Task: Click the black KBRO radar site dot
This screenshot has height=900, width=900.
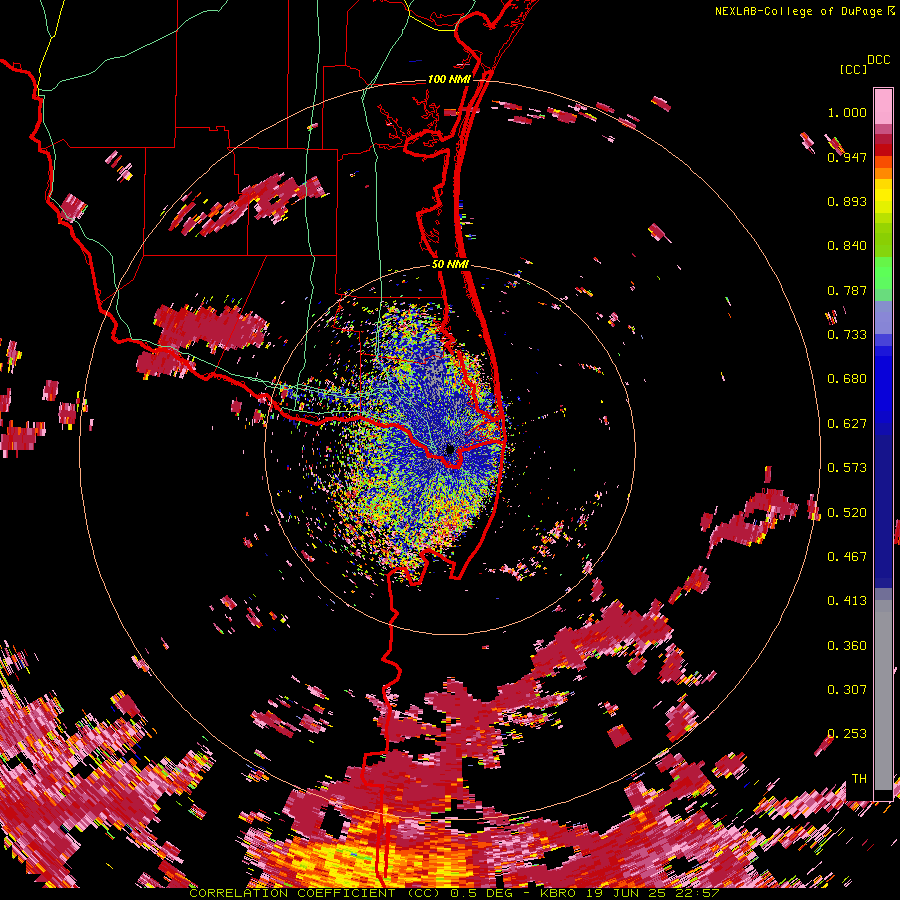Action: [x=450, y=449]
